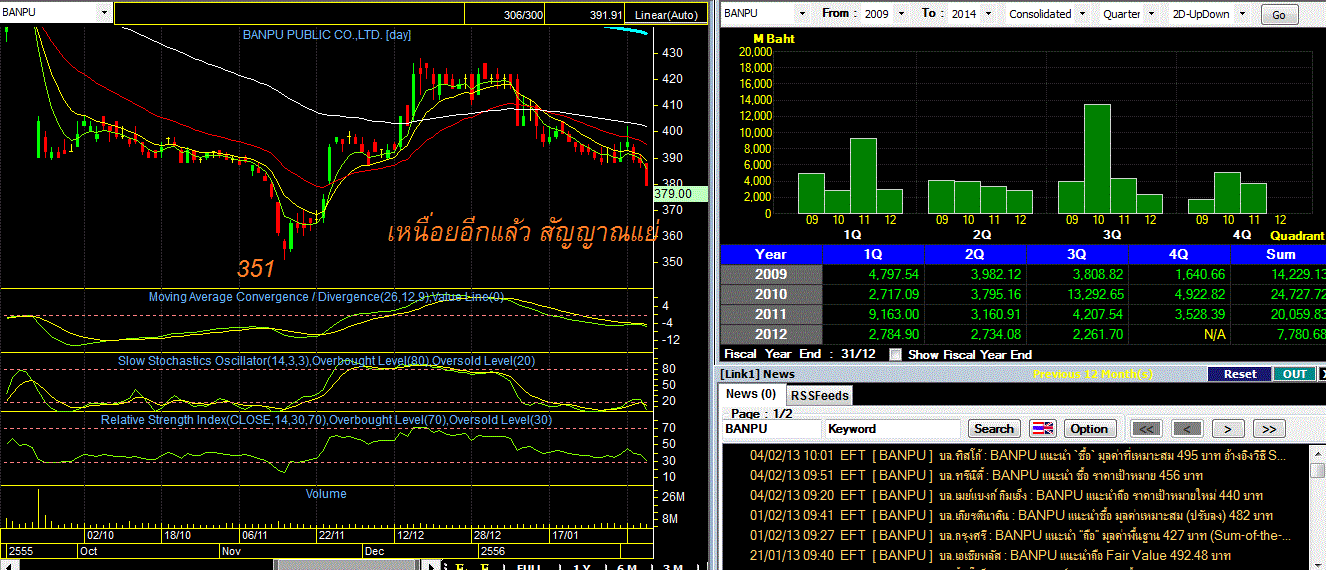Click the news symbol field containing BANPU
Viewport: 1326px width, 570px height.
(771, 428)
